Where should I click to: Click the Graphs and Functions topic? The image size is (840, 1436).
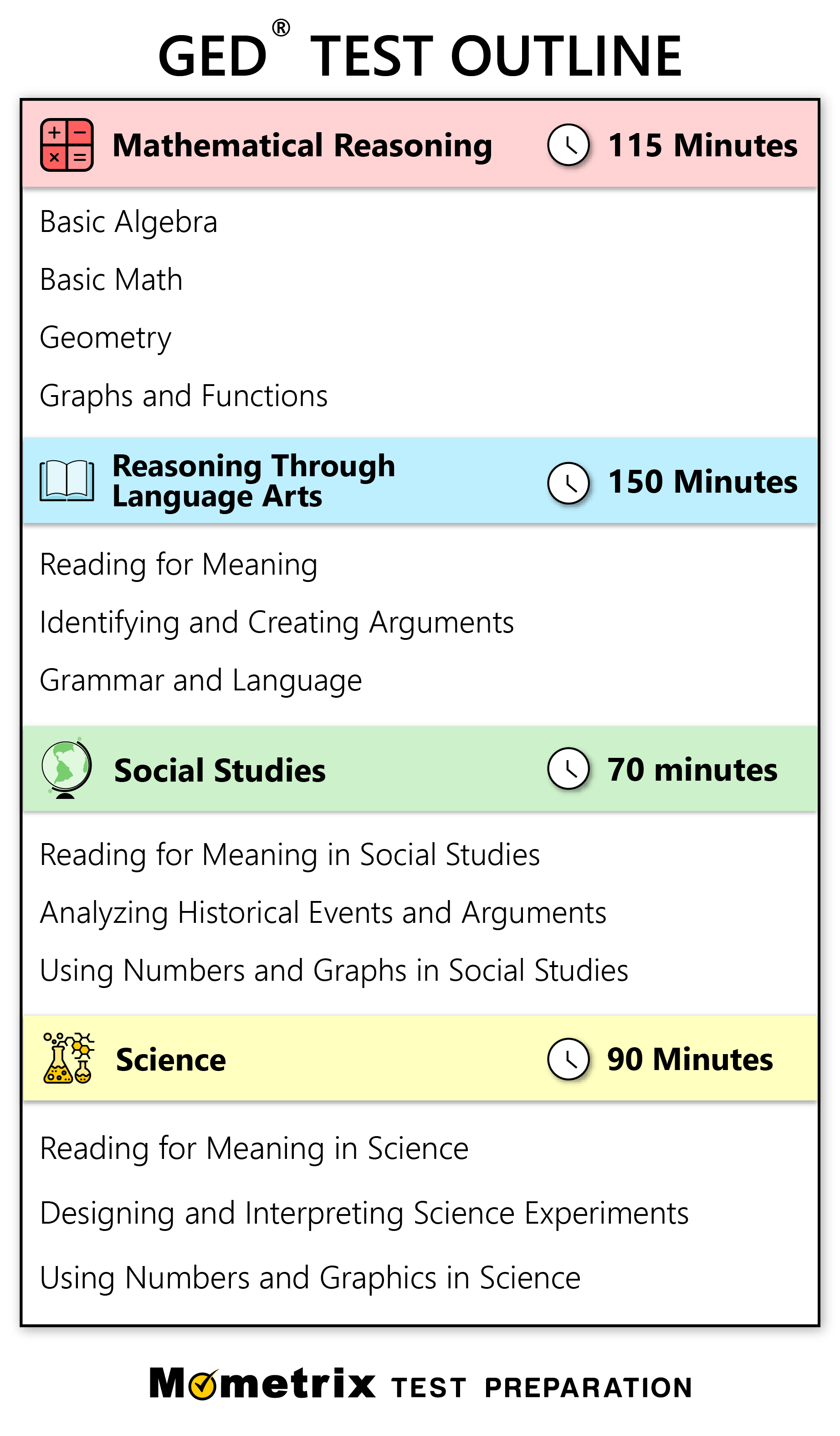[x=184, y=396]
